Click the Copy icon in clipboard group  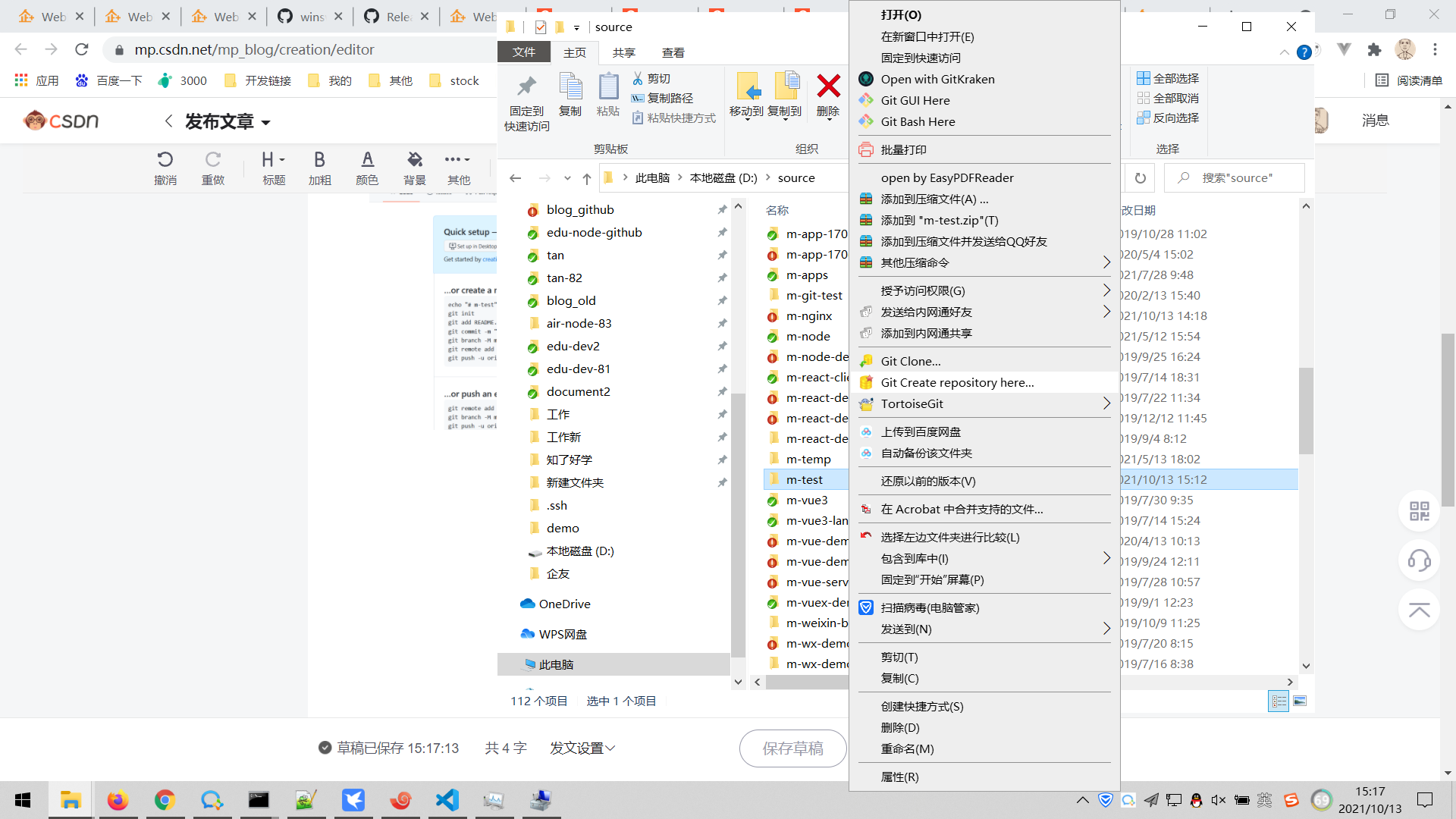coord(570,87)
